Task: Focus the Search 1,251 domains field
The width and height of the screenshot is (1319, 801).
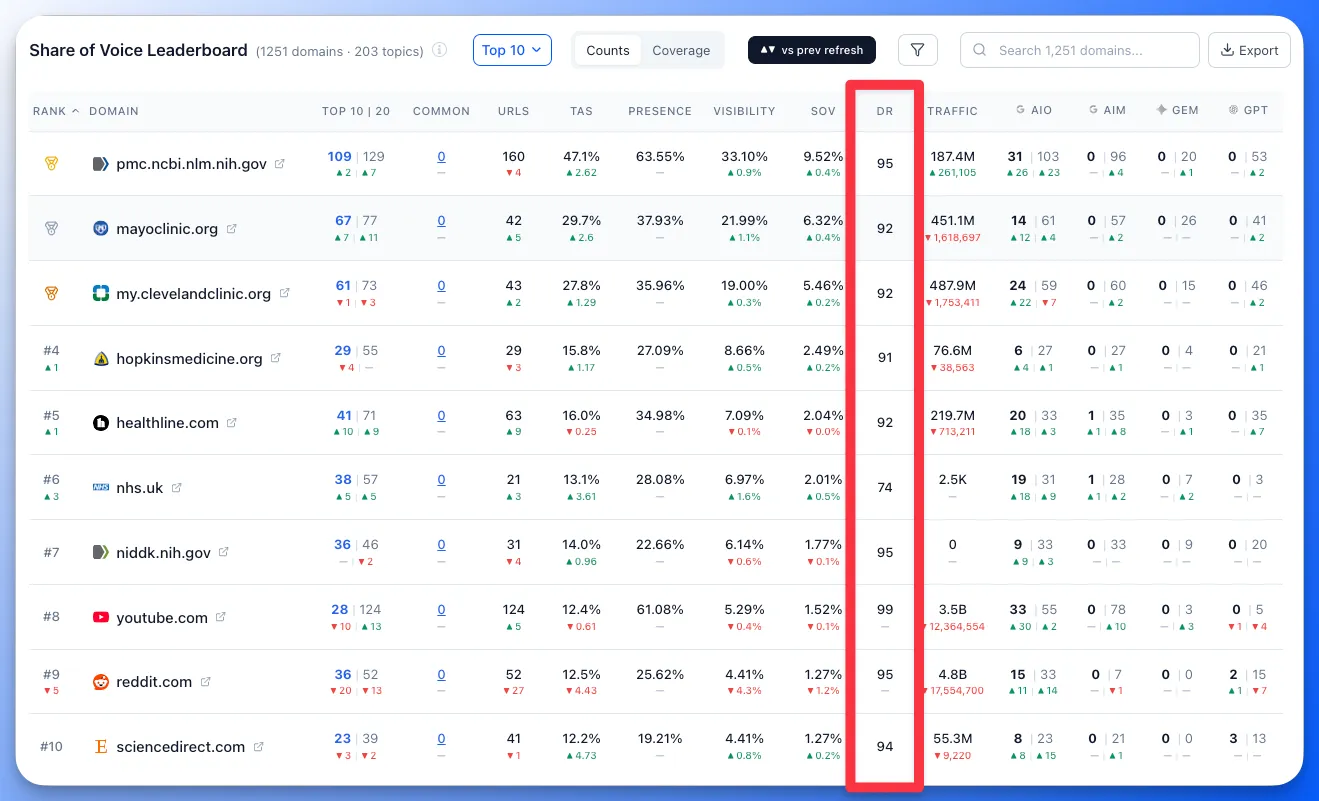Action: [x=1079, y=50]
